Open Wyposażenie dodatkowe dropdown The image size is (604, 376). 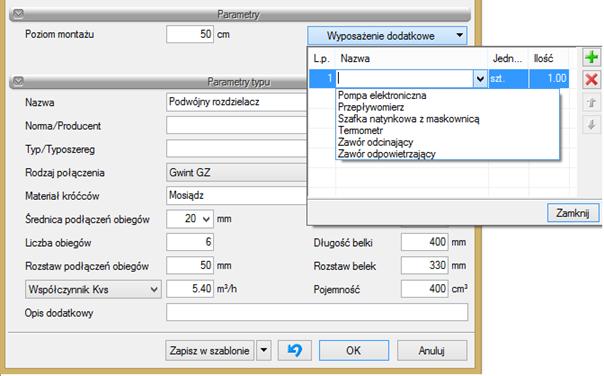click(x=387, y=35)
